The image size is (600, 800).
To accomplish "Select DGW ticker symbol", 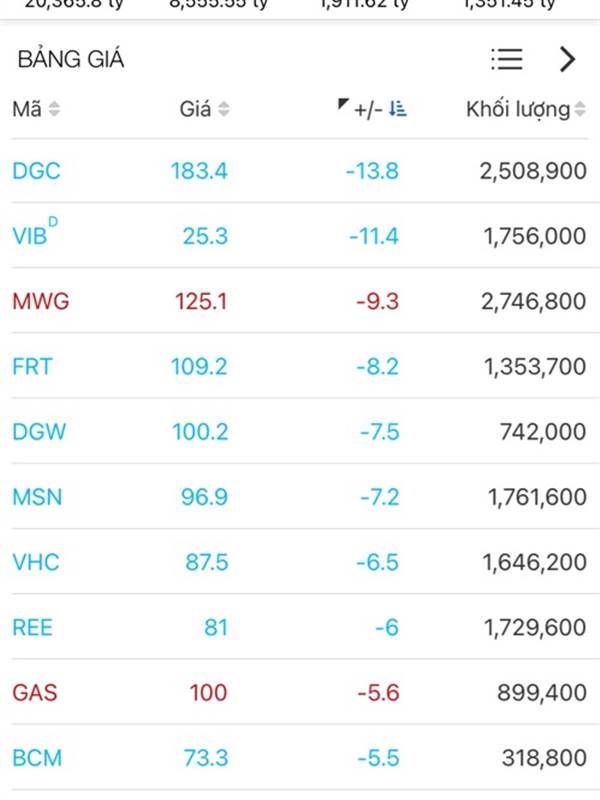I will click(39, 432).
